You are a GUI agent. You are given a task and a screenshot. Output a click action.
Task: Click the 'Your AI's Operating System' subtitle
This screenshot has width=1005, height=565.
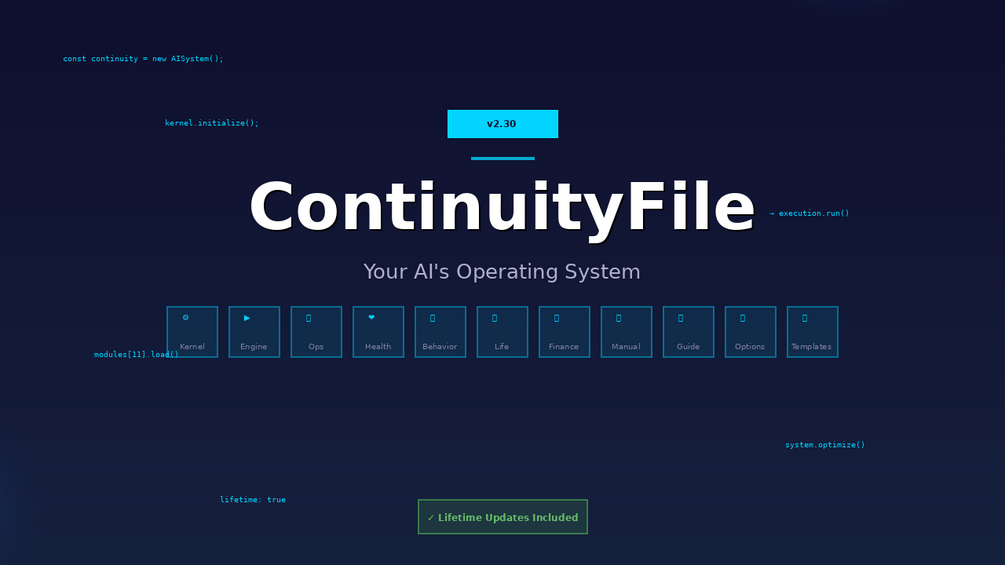coord(502,272)
